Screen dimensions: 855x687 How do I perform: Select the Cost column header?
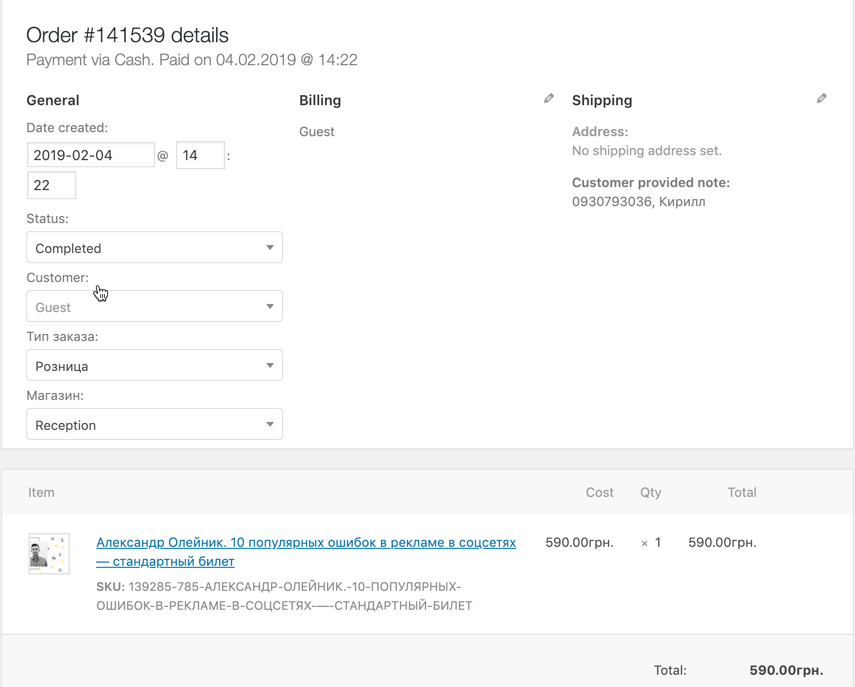point(600,492)
